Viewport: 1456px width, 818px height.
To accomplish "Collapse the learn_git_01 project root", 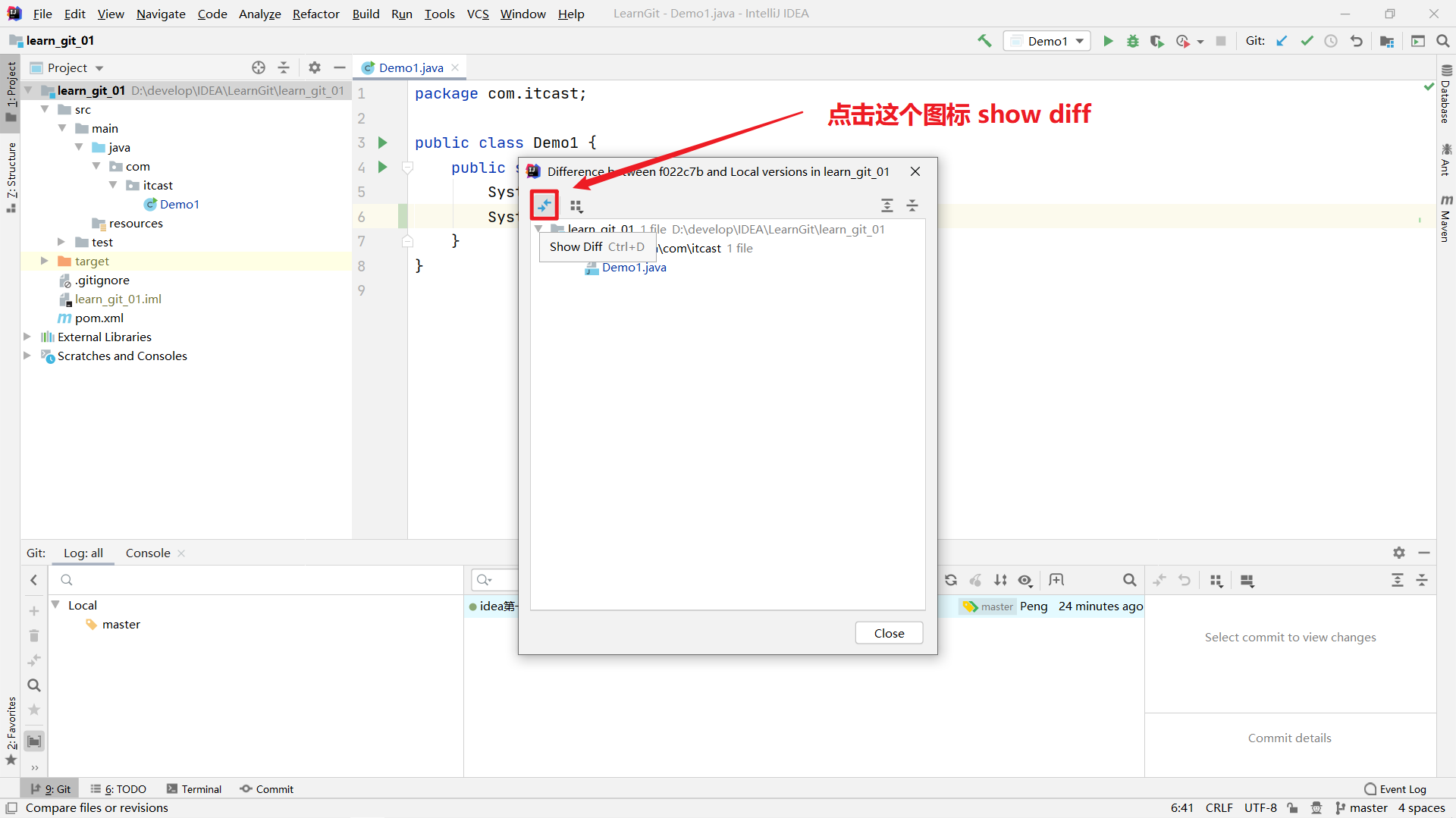I will pos(28,90).
